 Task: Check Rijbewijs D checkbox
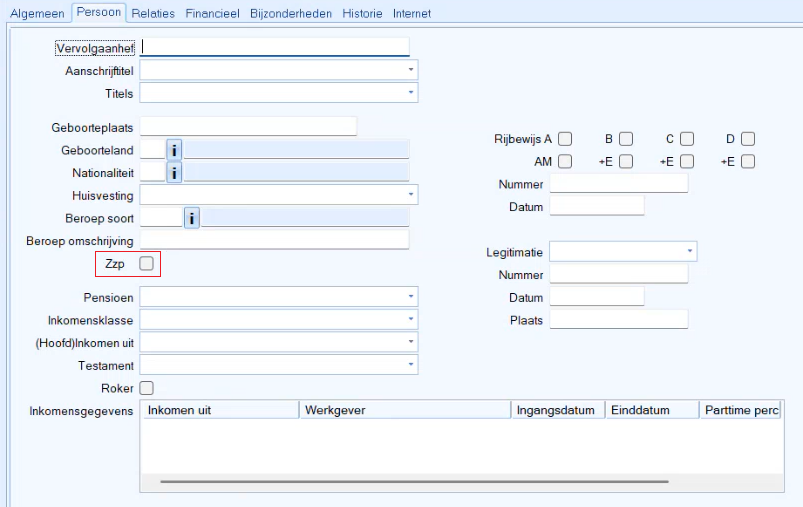[748, 139]
